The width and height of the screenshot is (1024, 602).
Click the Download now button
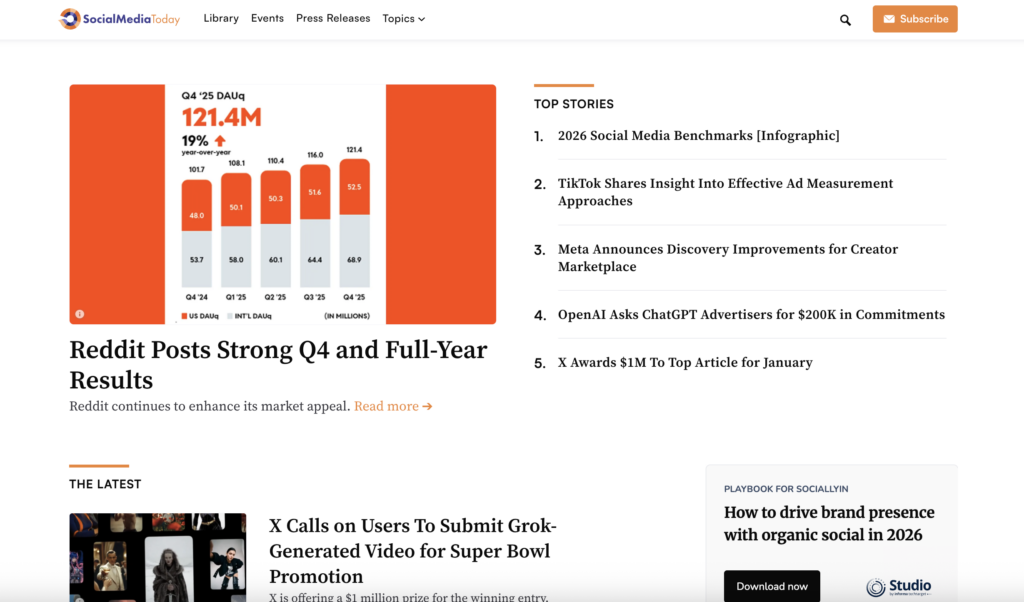(x=771, y=586)
